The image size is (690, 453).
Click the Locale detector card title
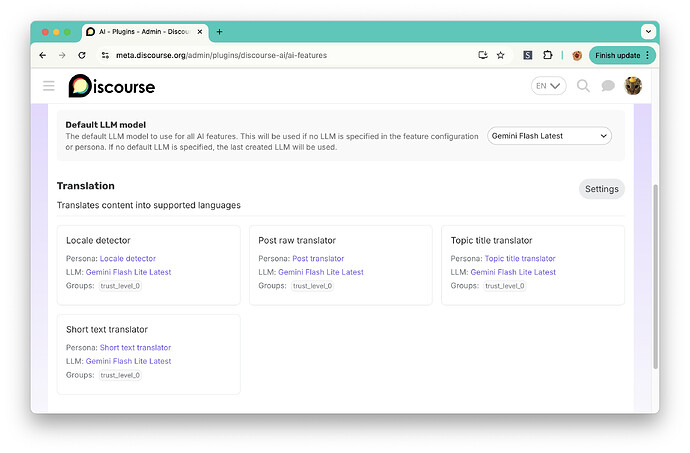click(x=98, y=240)
